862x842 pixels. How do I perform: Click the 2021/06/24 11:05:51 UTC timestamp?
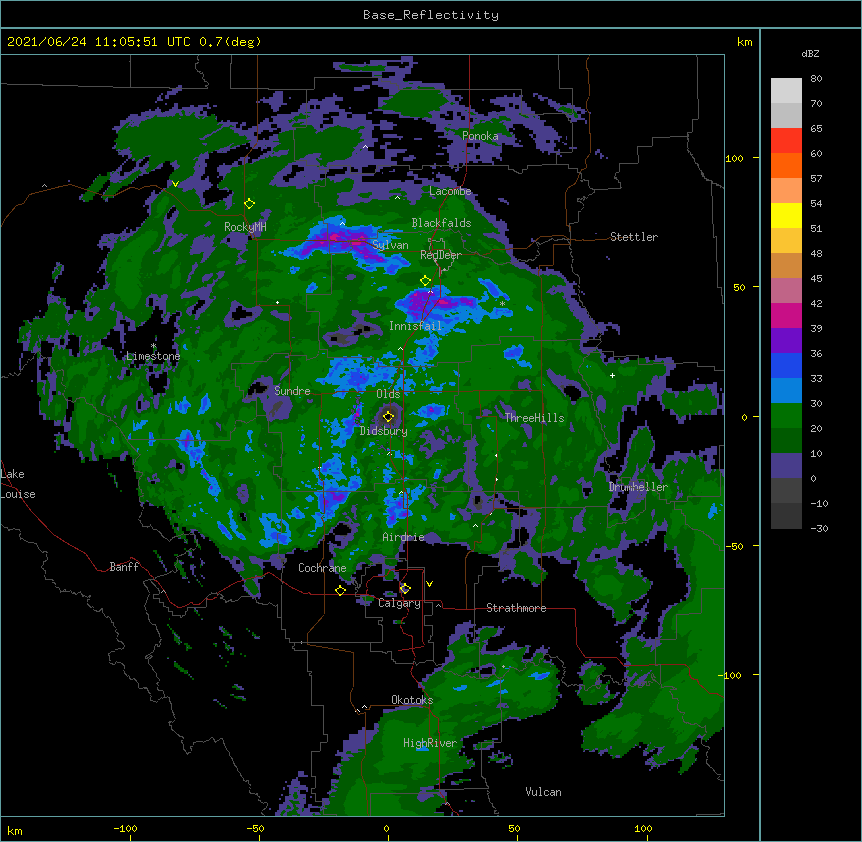click(x=99, y=42)
